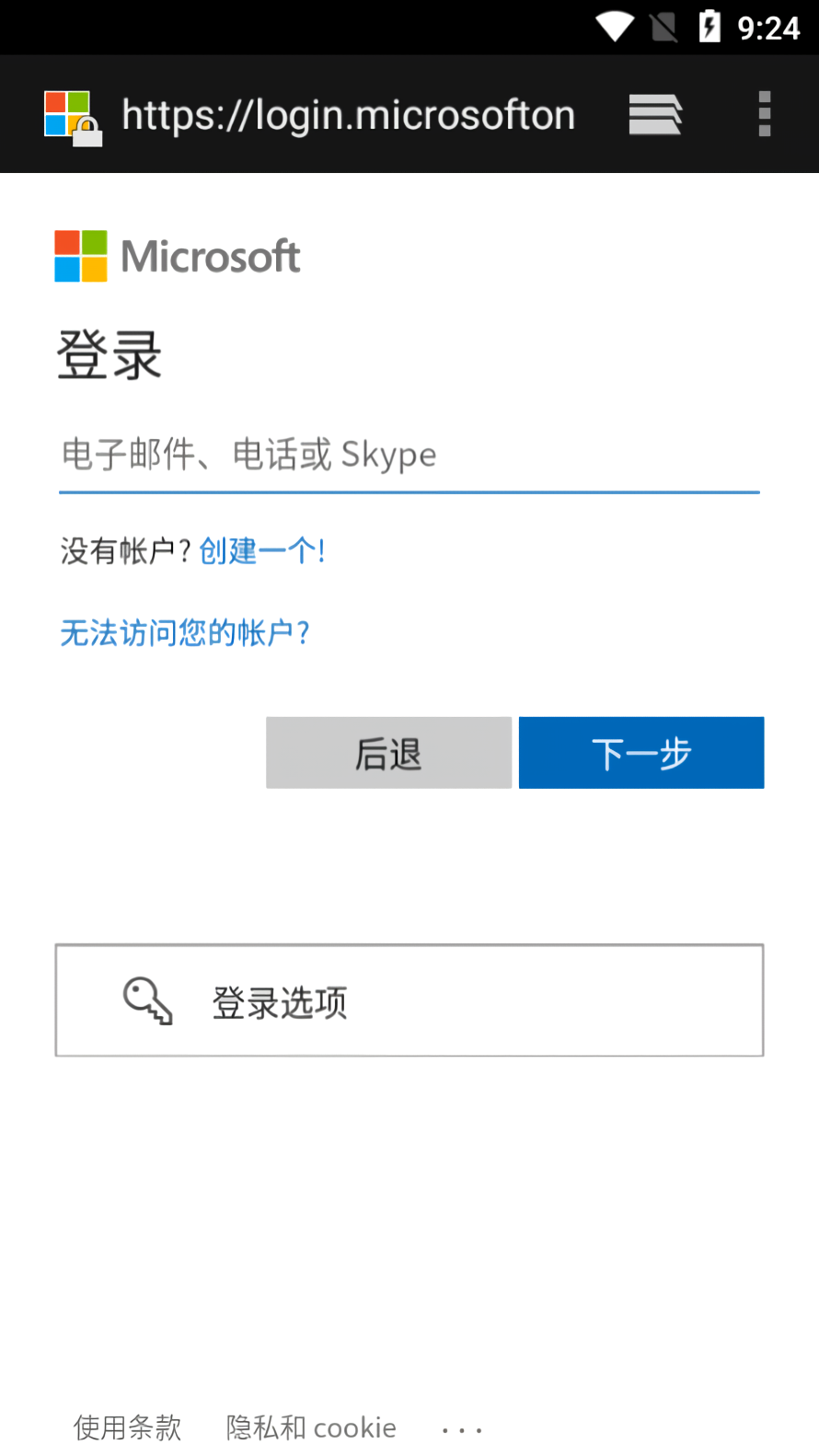The width and height of the screenshot is (819, 1456).
Task: Click the 后退 button to go back
Action: point(388,752)
